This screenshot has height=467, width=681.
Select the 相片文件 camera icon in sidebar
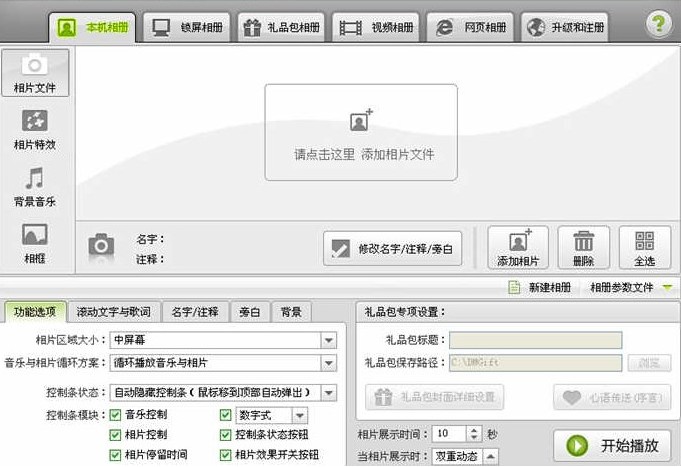(35, 73)
